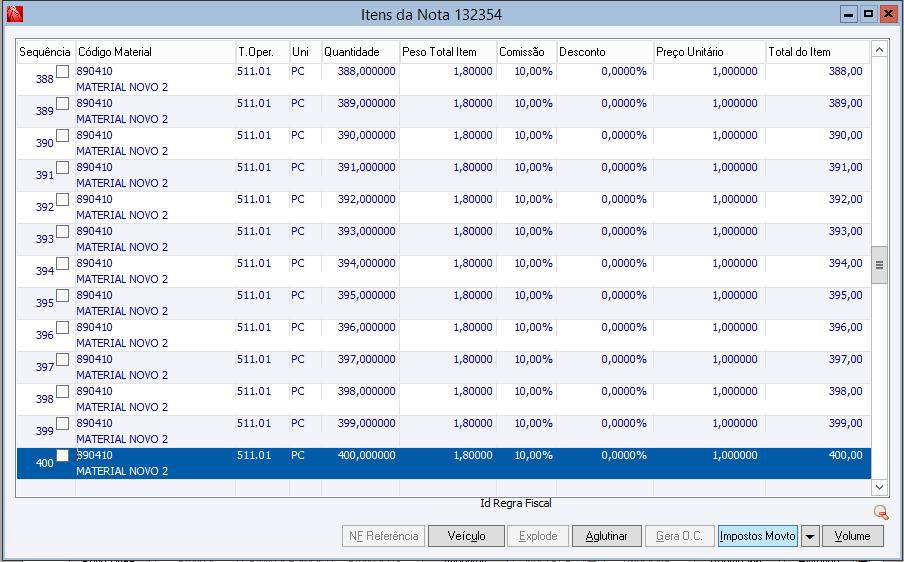Image resolution: width=904 pixels, height=562 pixels.
Task: Click the red application icon in title bar
Action: (15, 14)
